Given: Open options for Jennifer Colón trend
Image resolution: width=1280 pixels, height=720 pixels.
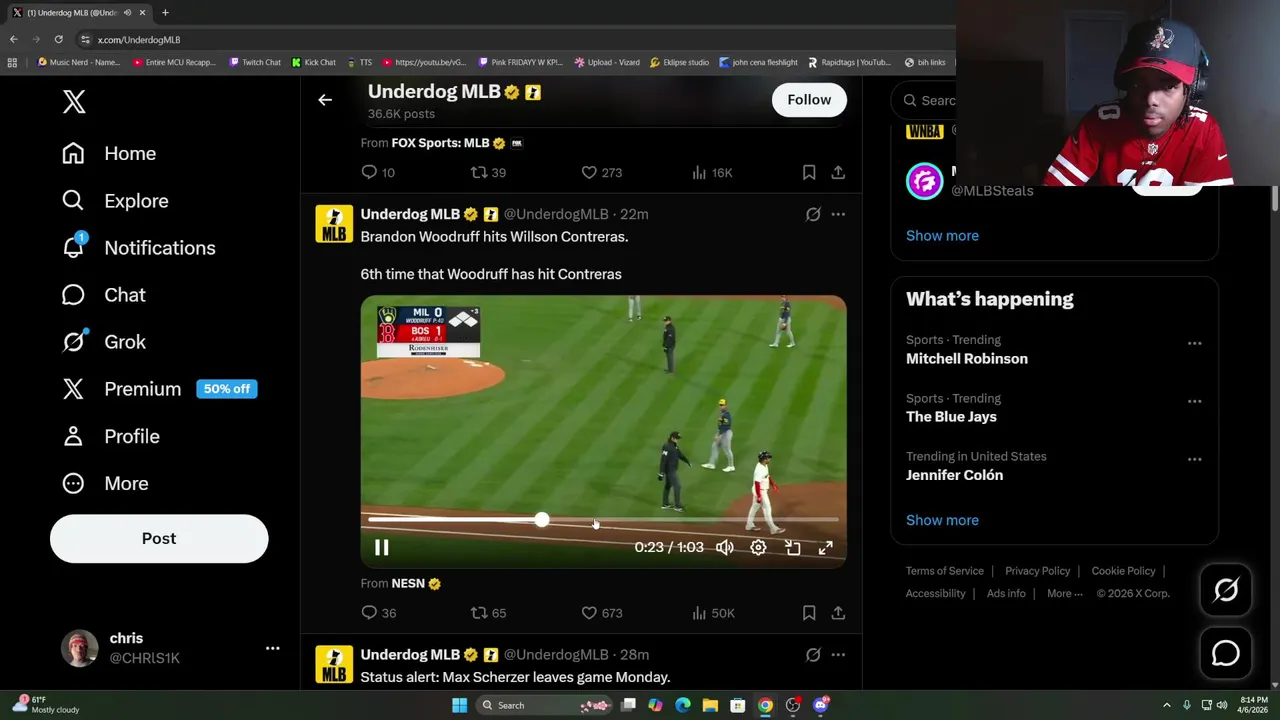Looking at the screenshot, I should click(x=1194, y=459).
